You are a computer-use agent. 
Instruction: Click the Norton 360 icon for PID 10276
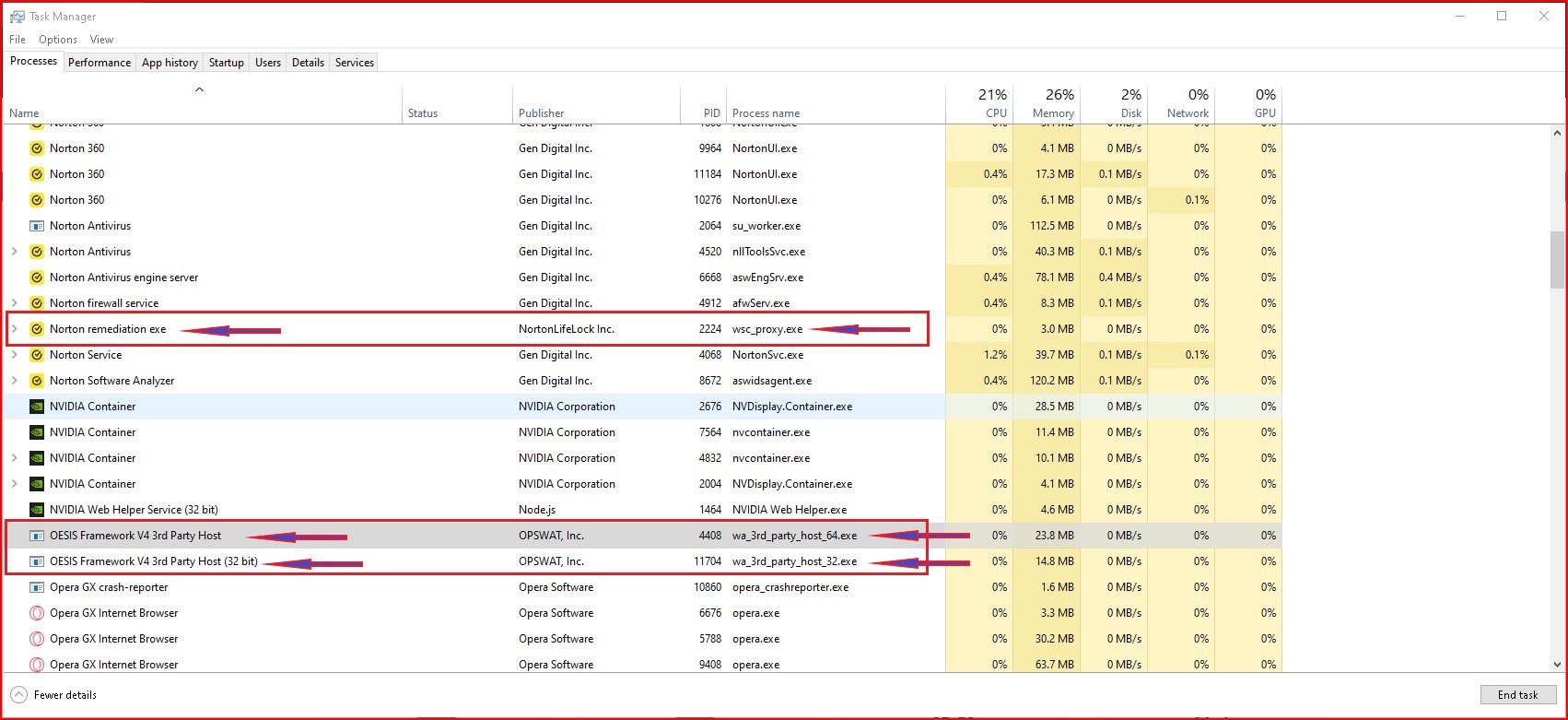point(37,200)
